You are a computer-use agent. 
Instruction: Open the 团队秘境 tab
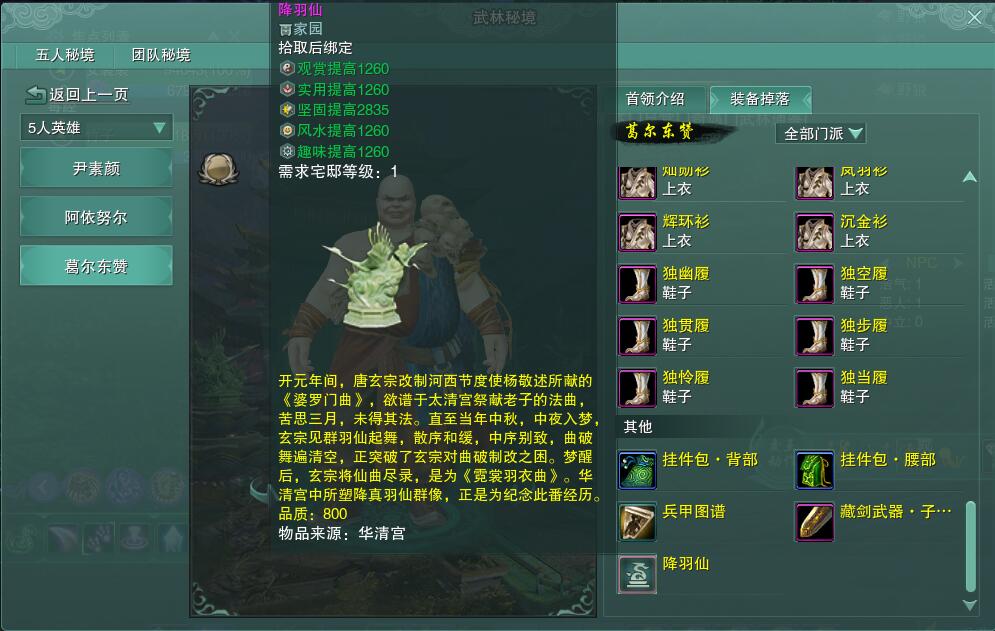[161, 55]
